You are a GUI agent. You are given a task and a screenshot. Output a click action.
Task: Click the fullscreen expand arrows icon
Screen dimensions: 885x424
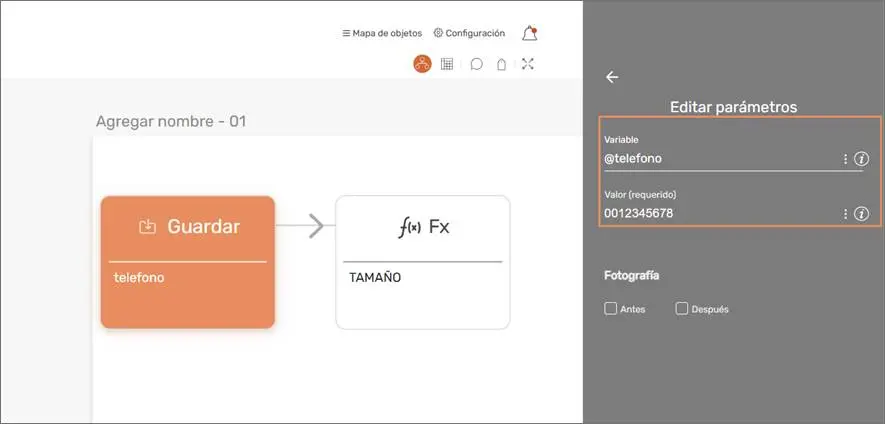click(x=528, y=64)
